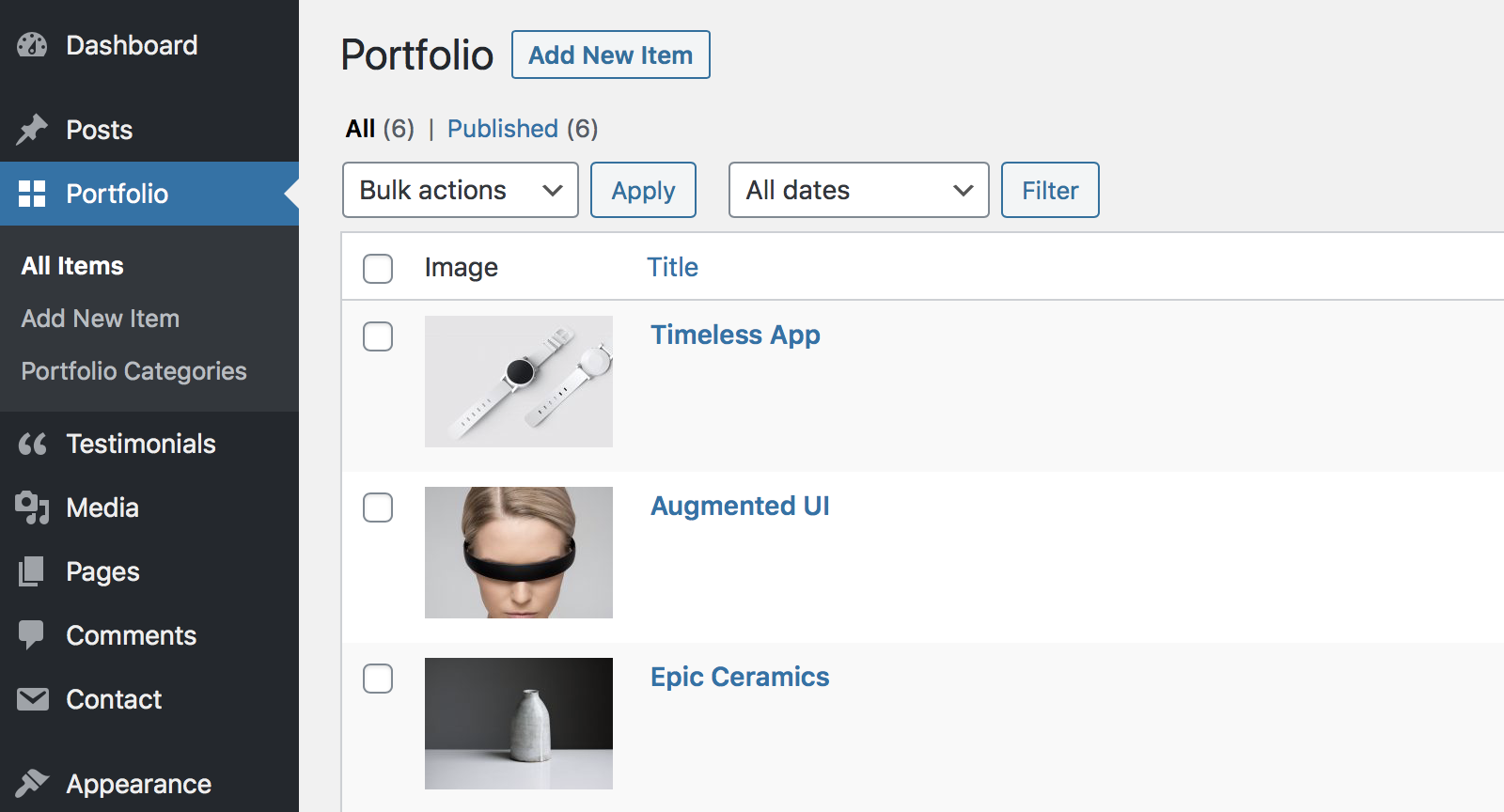The width and height of the screenshot is (1504, 812).
Task: Check the select-all checkbox in the table header
Action: [377, 269]
